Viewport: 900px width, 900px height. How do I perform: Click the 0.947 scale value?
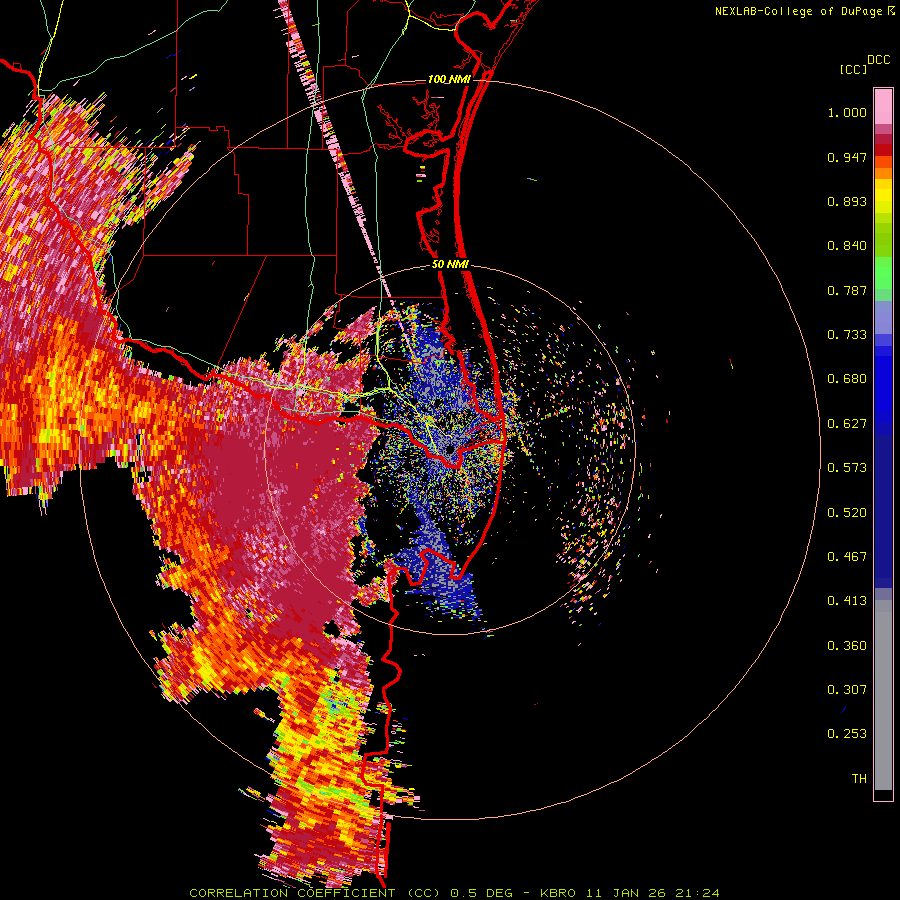coord(847,157)
